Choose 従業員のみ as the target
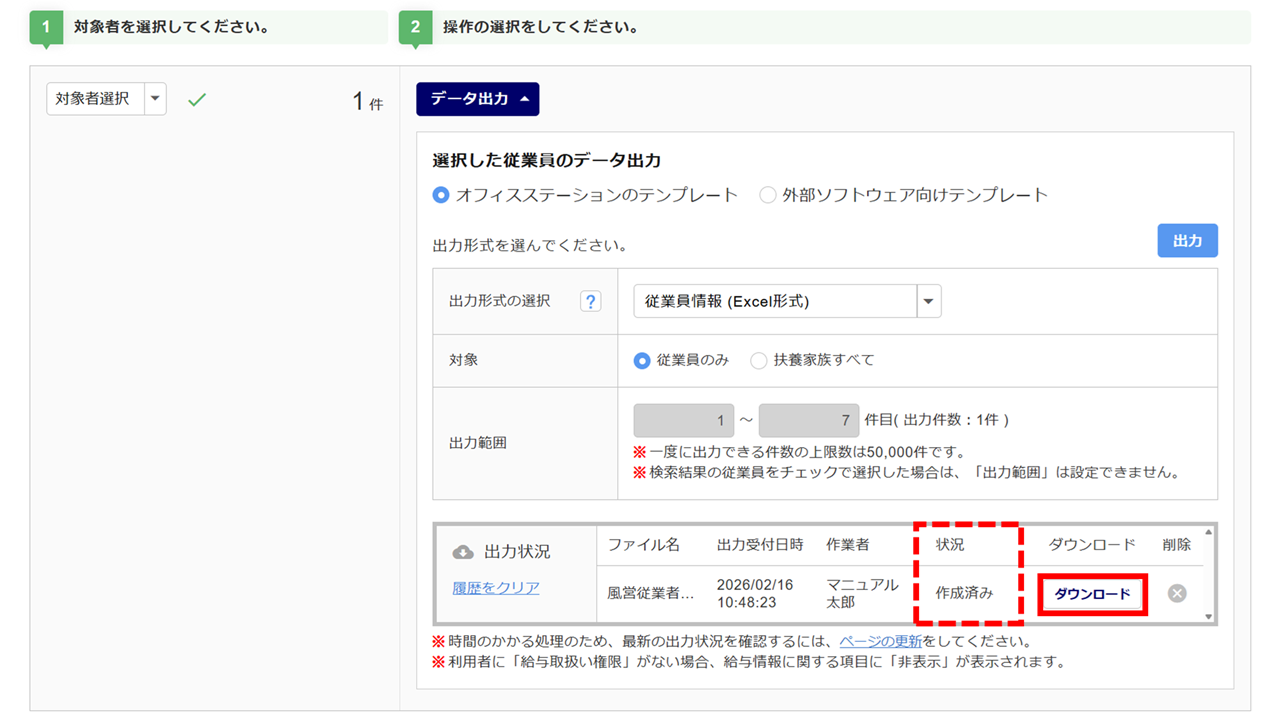 (642, 360)
